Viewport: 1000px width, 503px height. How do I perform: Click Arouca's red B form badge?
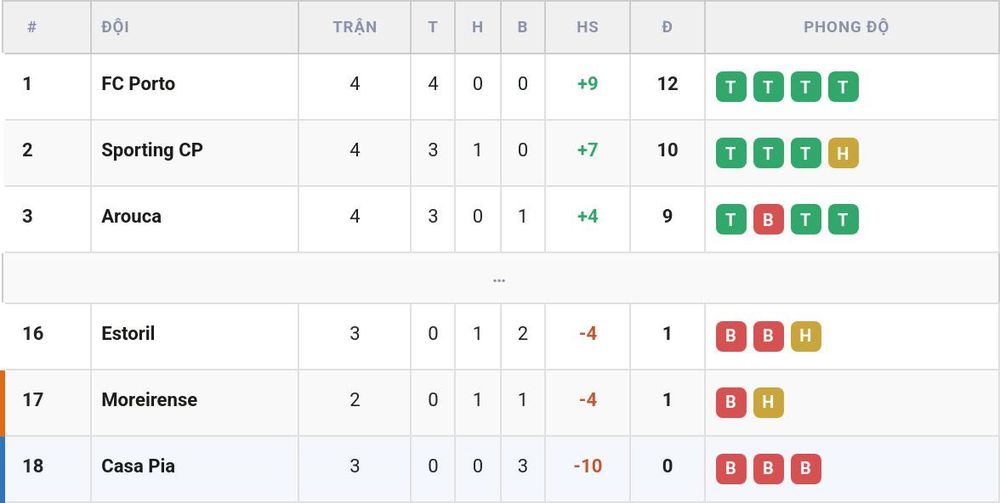[768, 219]
